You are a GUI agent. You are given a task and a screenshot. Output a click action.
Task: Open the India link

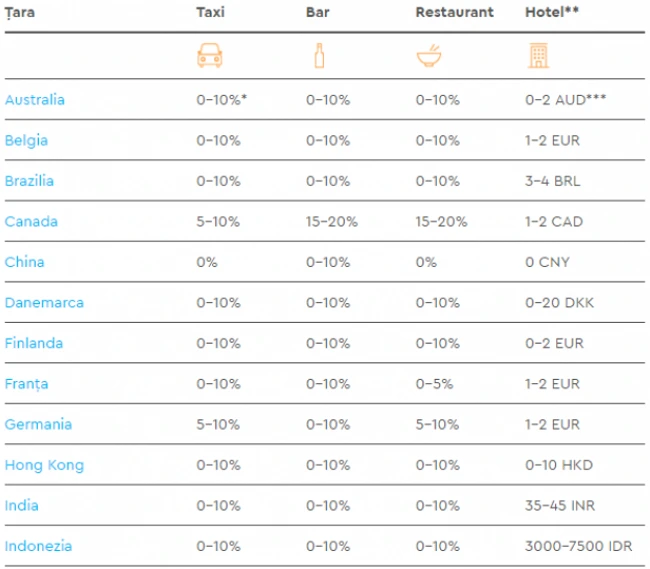tap(22, 506)
